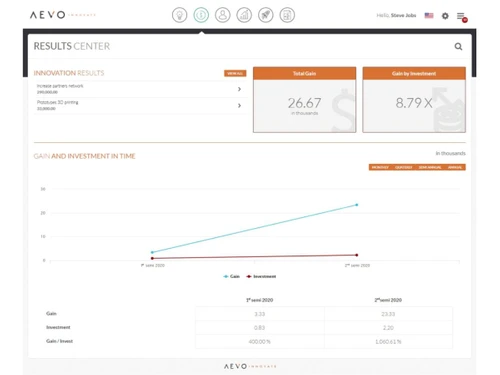The width and height of the screenshot is (500, 375).
Task: Click the '0.83' Investment table cell
Action: pos(260,328)
